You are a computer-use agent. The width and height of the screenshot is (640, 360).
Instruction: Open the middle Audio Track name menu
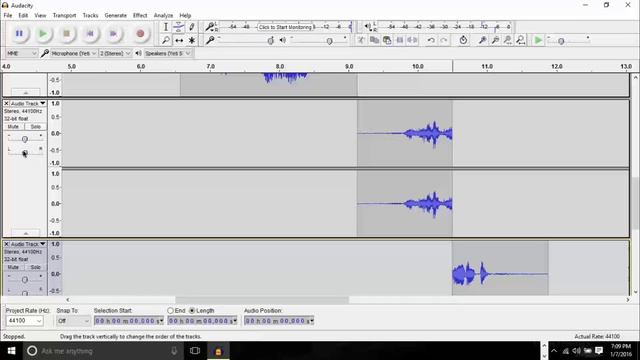28,104
